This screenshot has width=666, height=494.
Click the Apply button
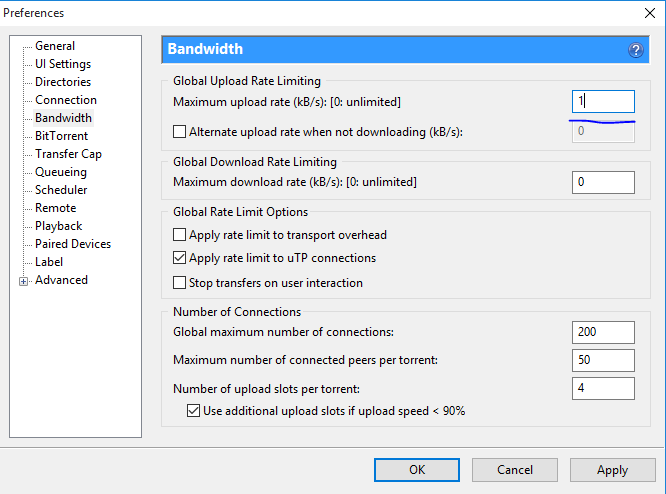(612, 469)
